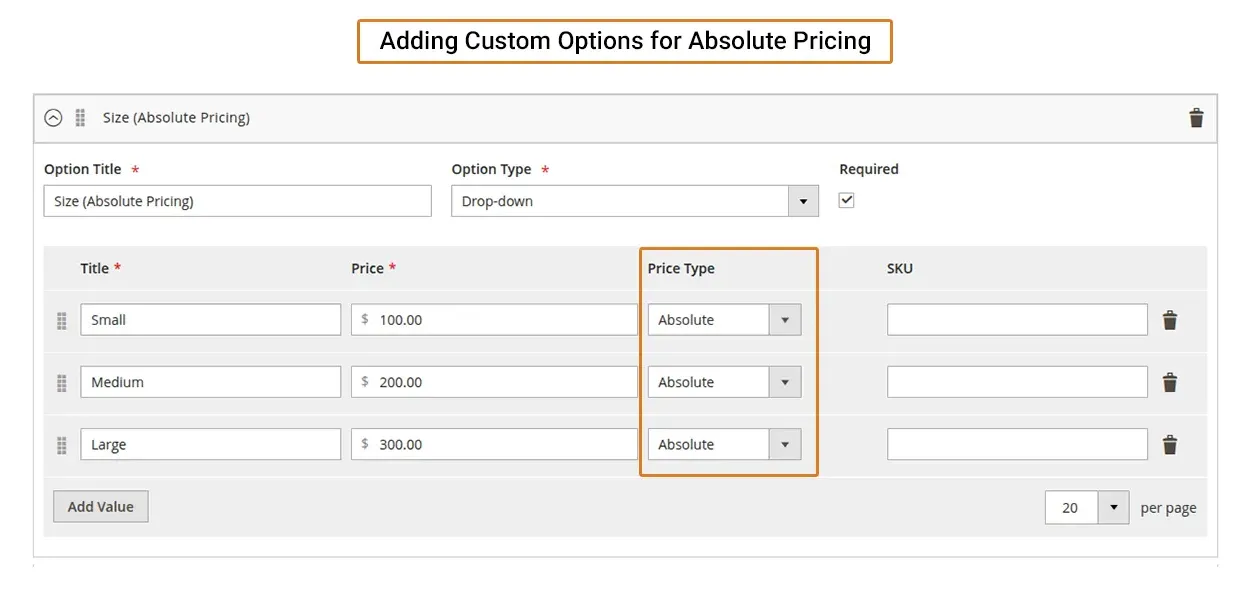1250x600 pixels.
Task: Delete the Medium value row
Action: pyautogui.click(x=1169, y=382)
